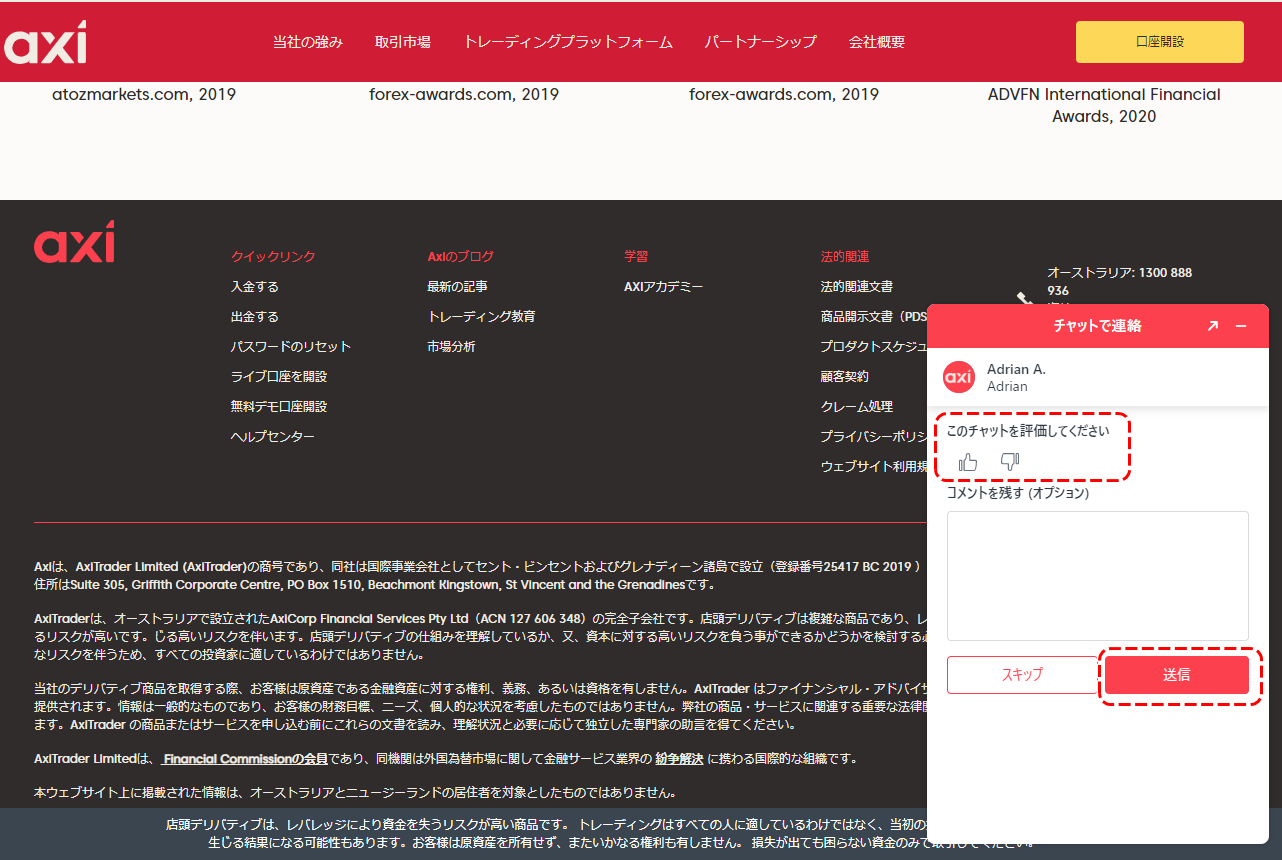Click the red Axi logo in the footer

[74, 241]
